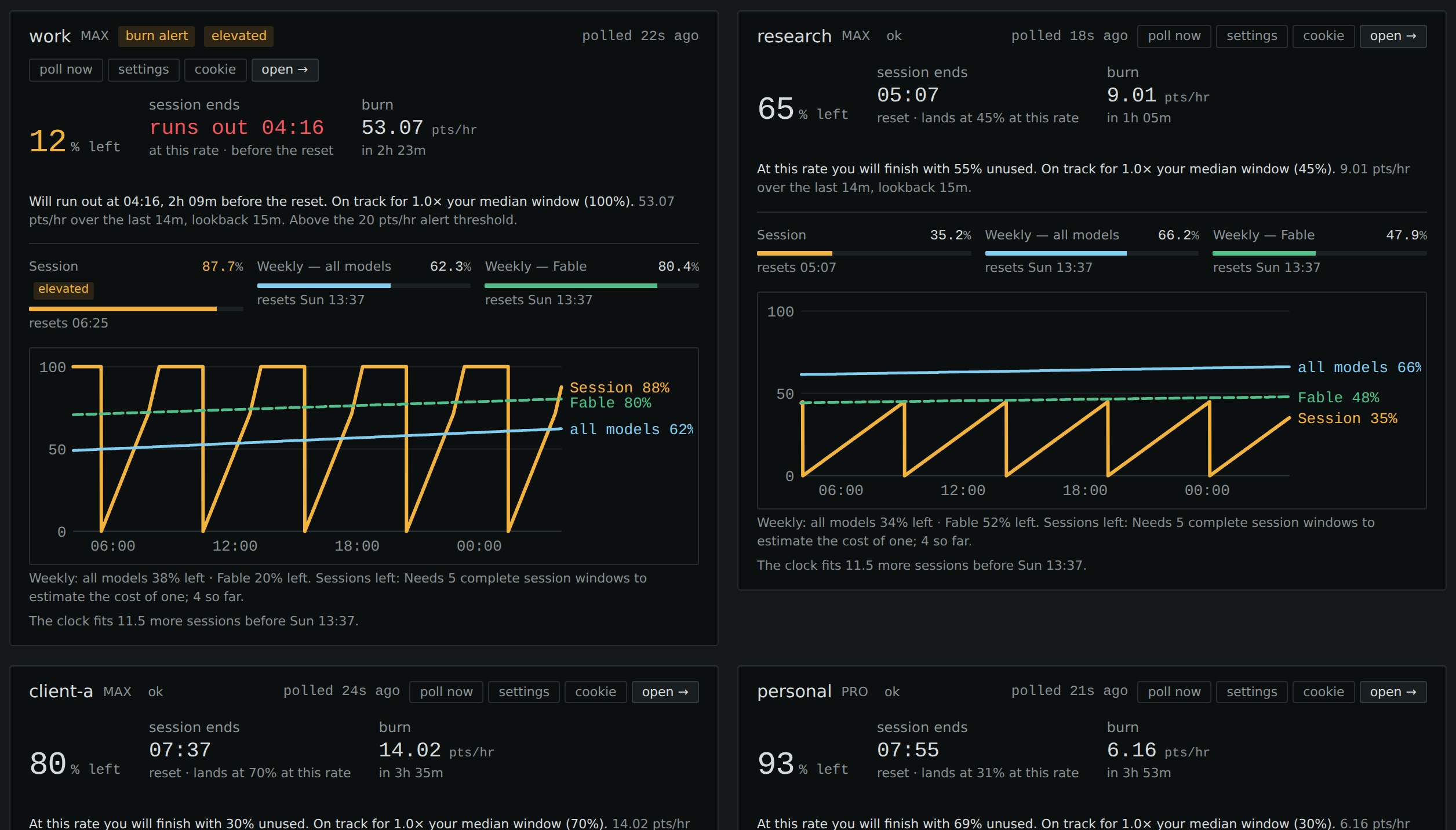Open settings for the research account
The height and width of the screenshot is (830, 1456).
coord(1251,36)
